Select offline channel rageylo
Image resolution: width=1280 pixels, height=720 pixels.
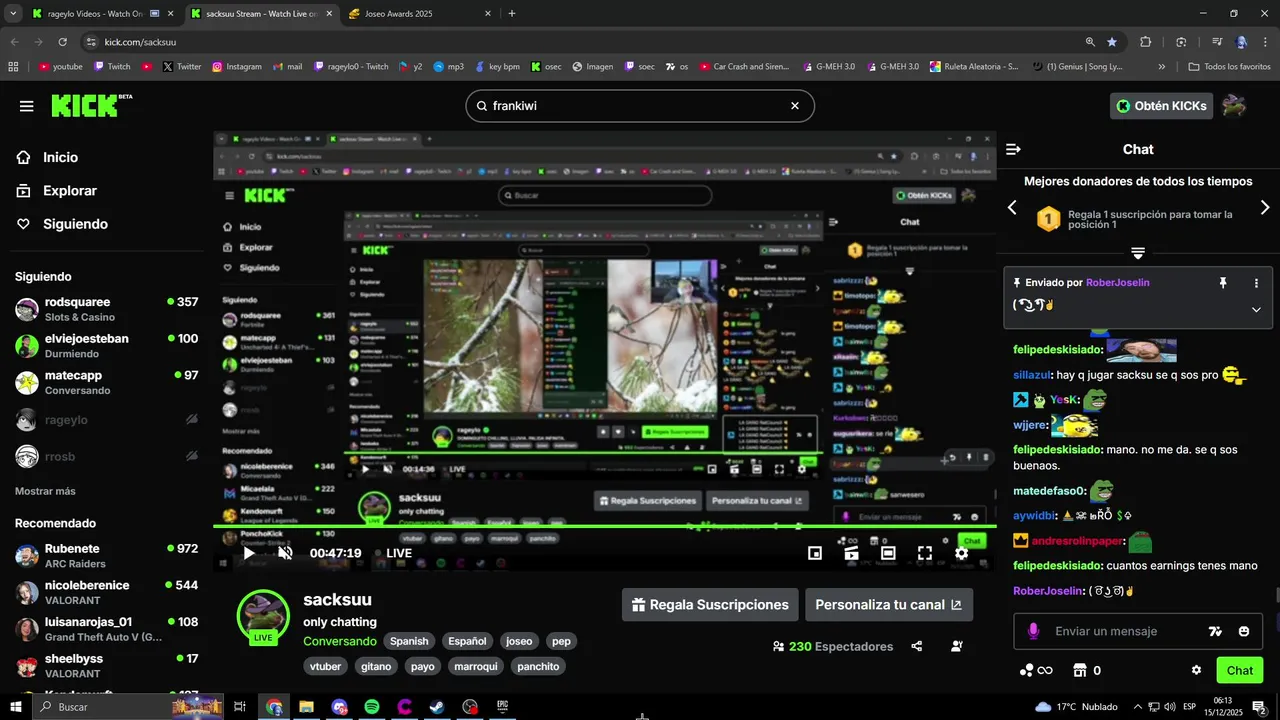(106, 420)
